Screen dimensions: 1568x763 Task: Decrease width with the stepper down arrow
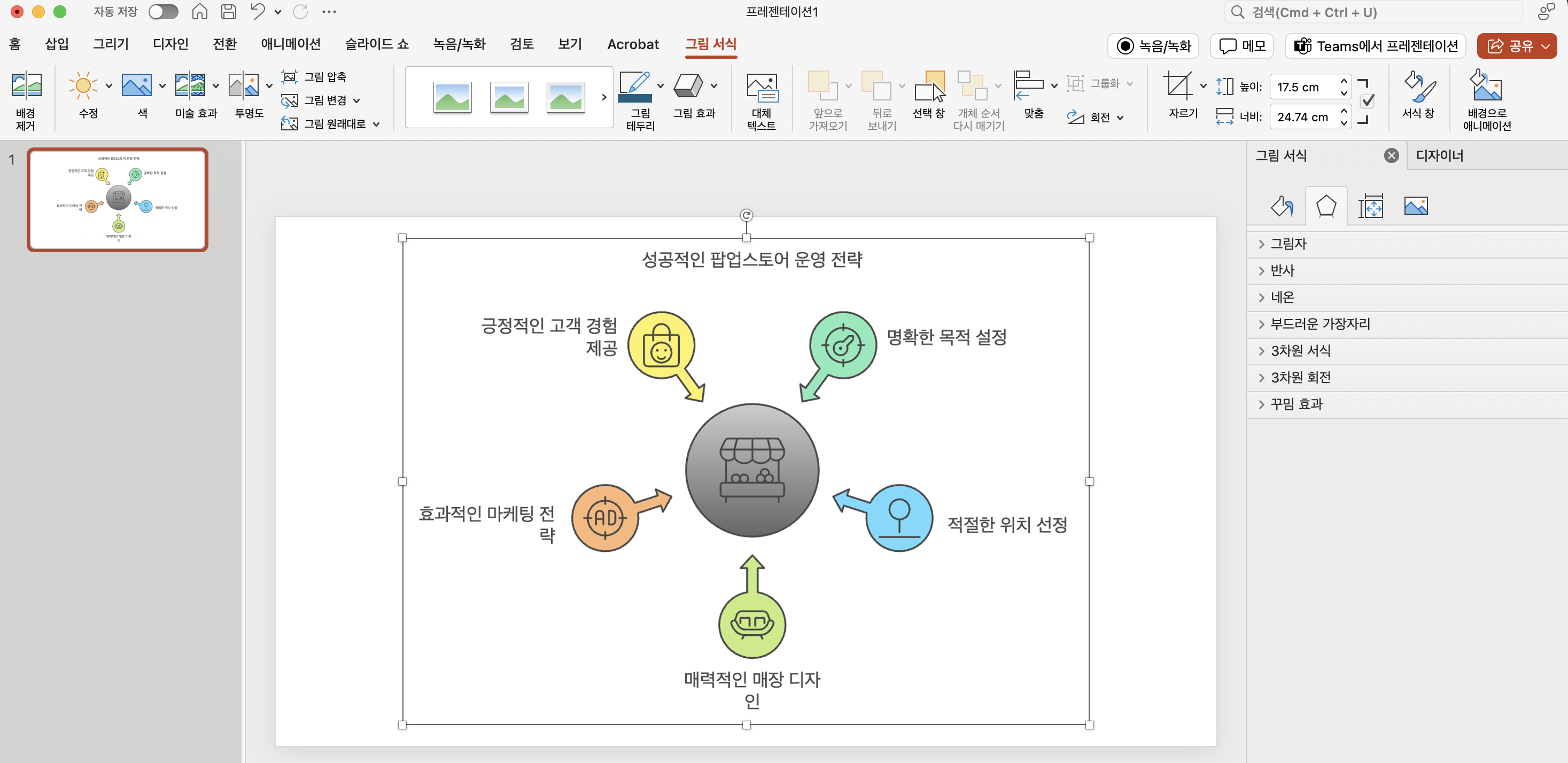click(x=1344, y=123)
